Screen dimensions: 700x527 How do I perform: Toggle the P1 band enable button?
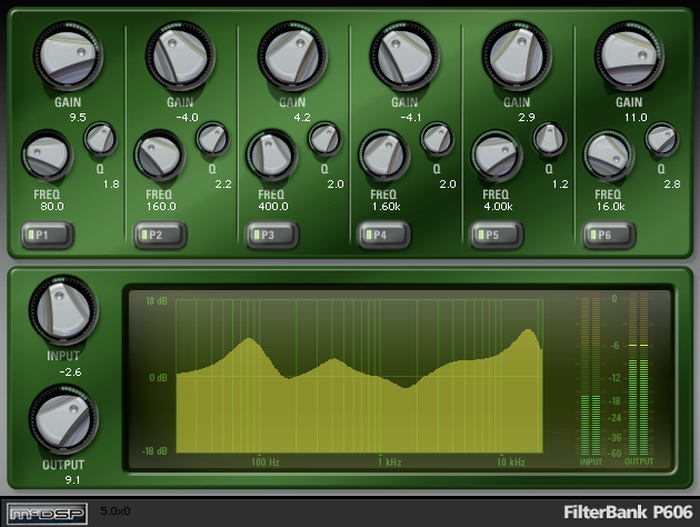click(47, 235)
